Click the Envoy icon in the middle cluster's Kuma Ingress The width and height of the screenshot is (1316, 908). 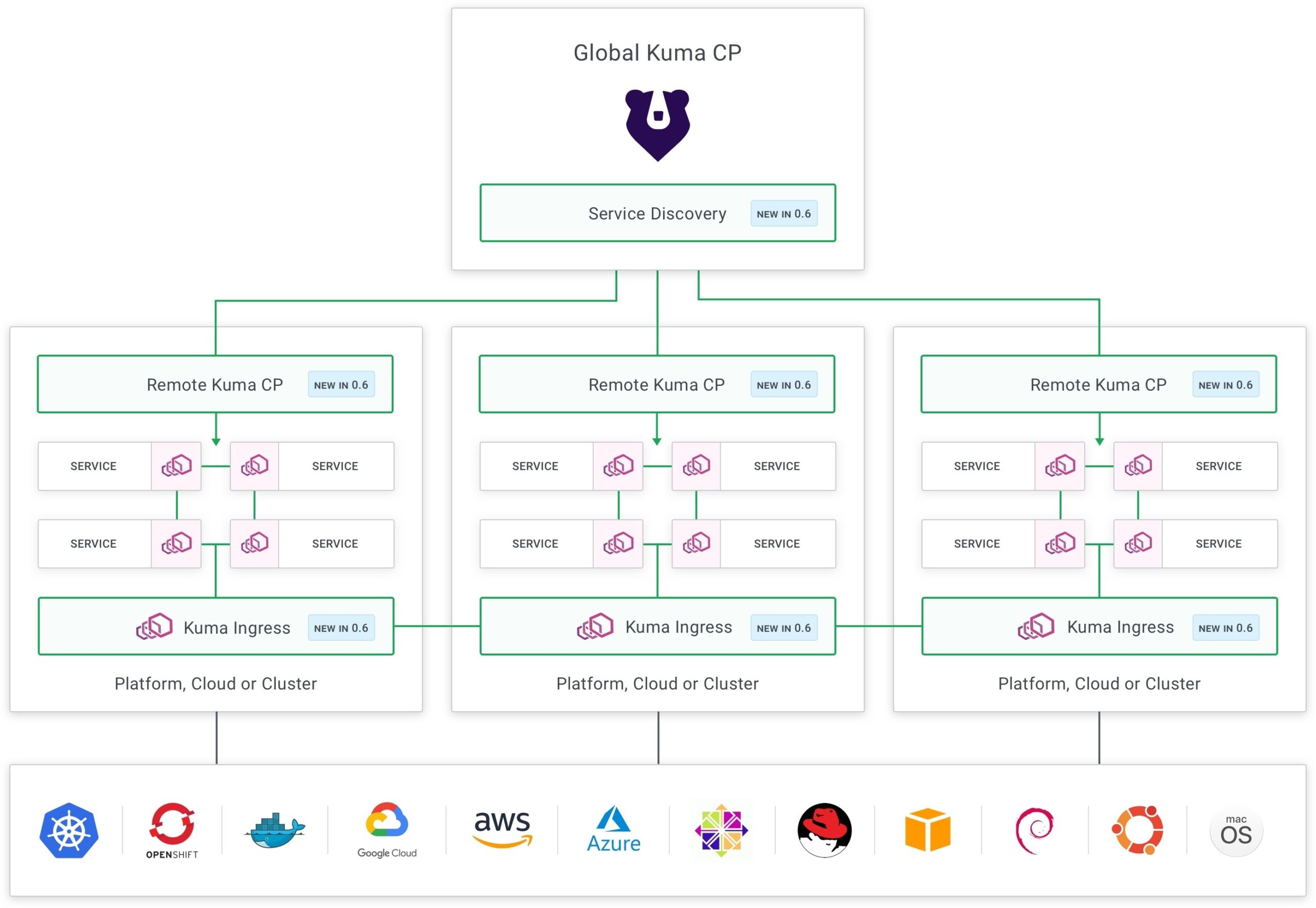coord(595,626)
